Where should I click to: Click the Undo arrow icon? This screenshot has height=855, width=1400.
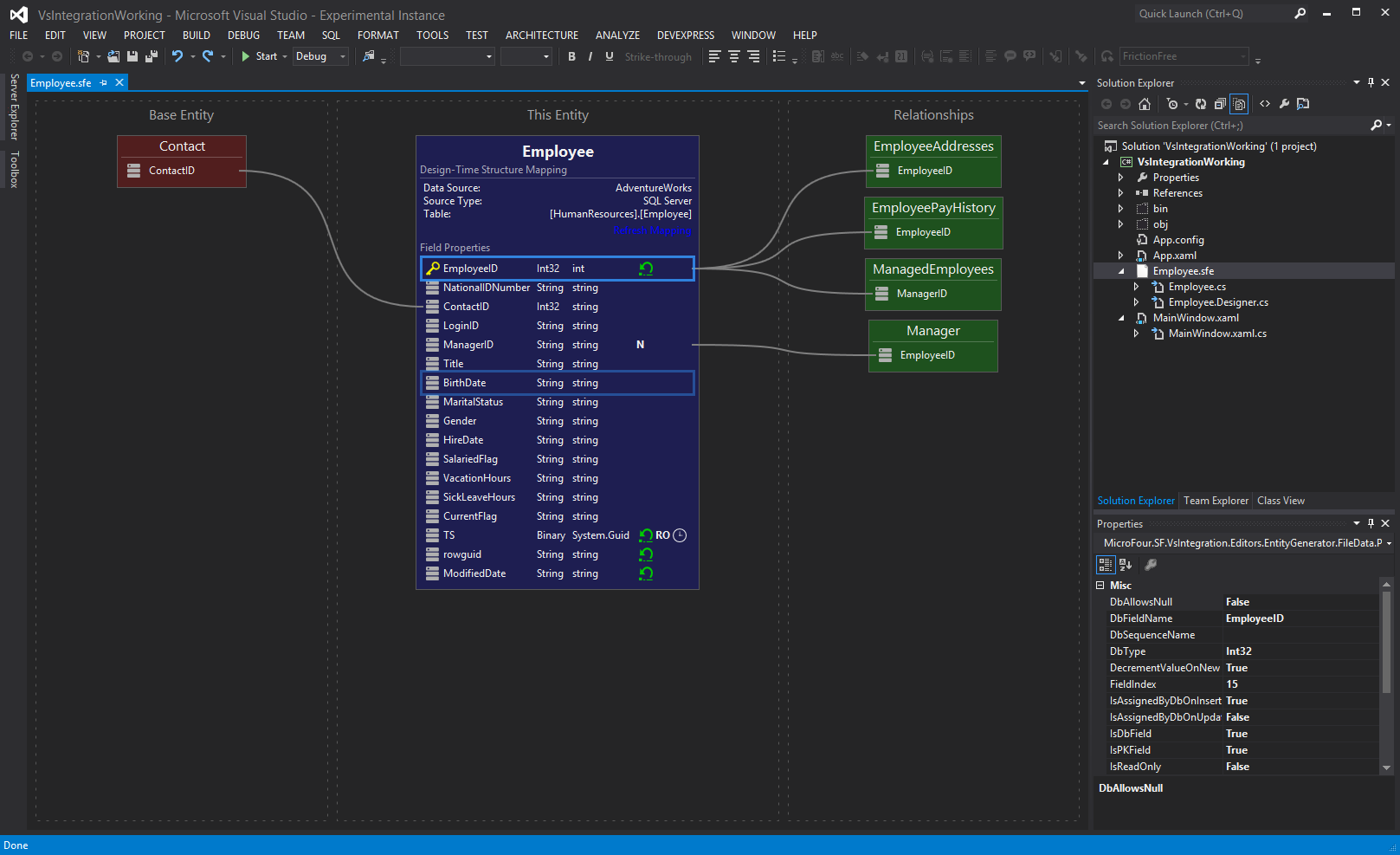177,56
